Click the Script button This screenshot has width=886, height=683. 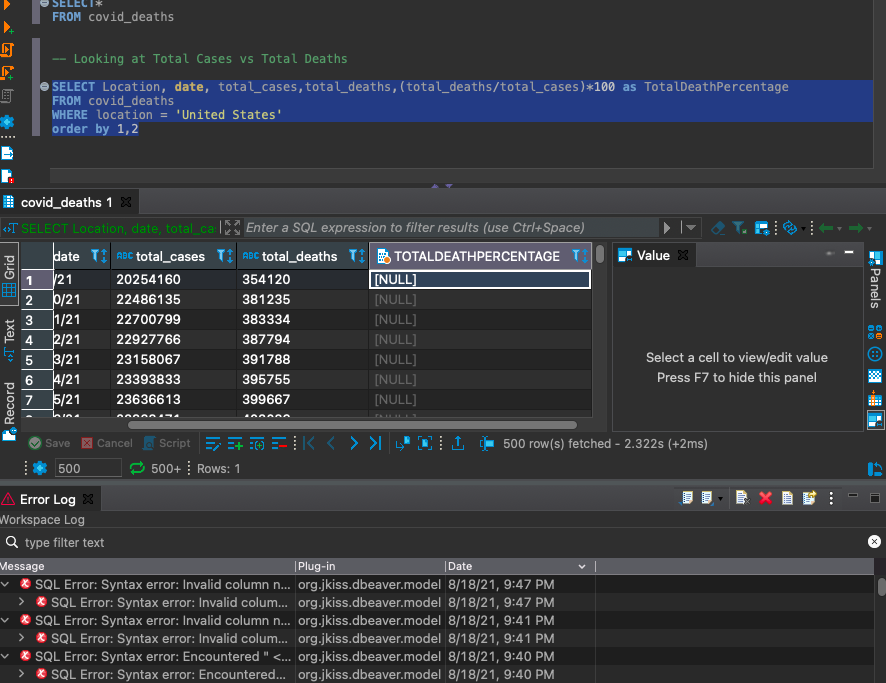[167, 443]
